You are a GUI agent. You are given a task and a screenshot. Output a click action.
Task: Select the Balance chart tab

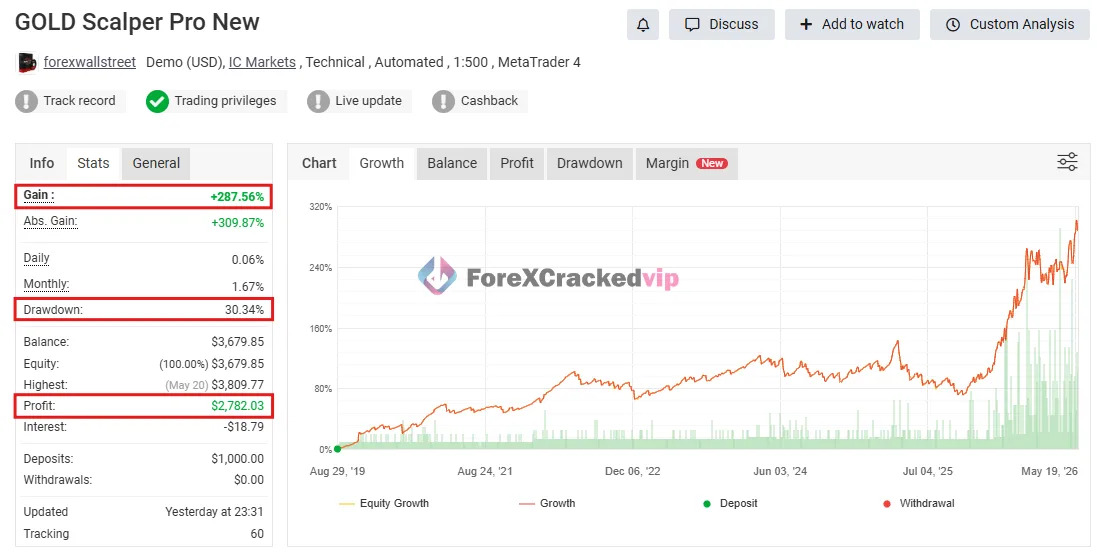coord(452,163)
